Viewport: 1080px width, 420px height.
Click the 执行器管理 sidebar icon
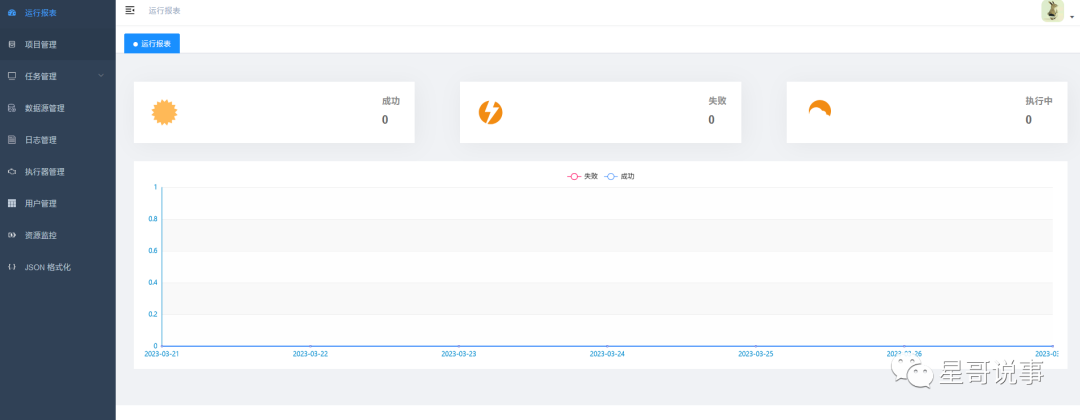pyautogui.click(x=12, y=172)
